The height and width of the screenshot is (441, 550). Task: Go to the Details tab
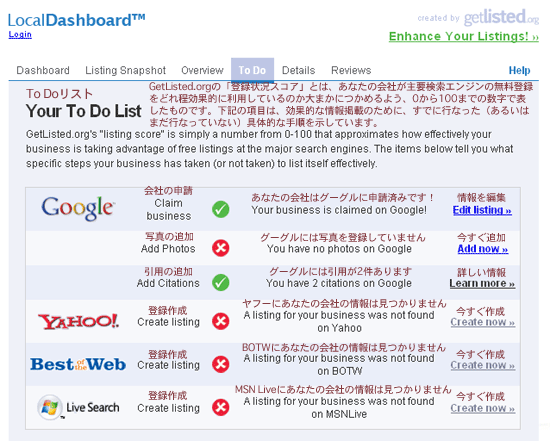299,70
